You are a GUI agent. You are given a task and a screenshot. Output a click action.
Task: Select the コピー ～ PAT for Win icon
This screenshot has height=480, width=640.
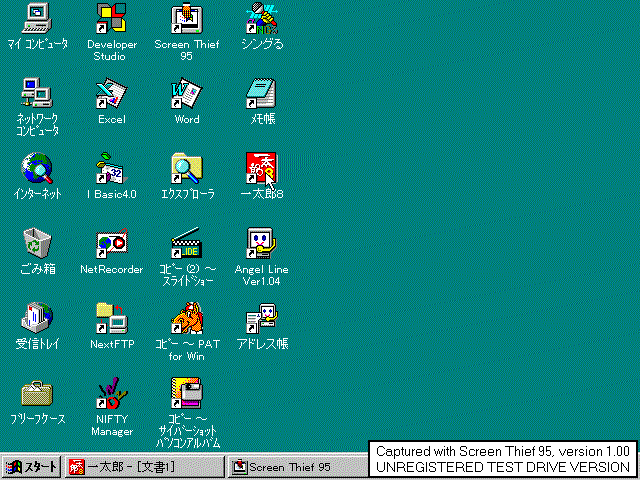pos(187,318)
